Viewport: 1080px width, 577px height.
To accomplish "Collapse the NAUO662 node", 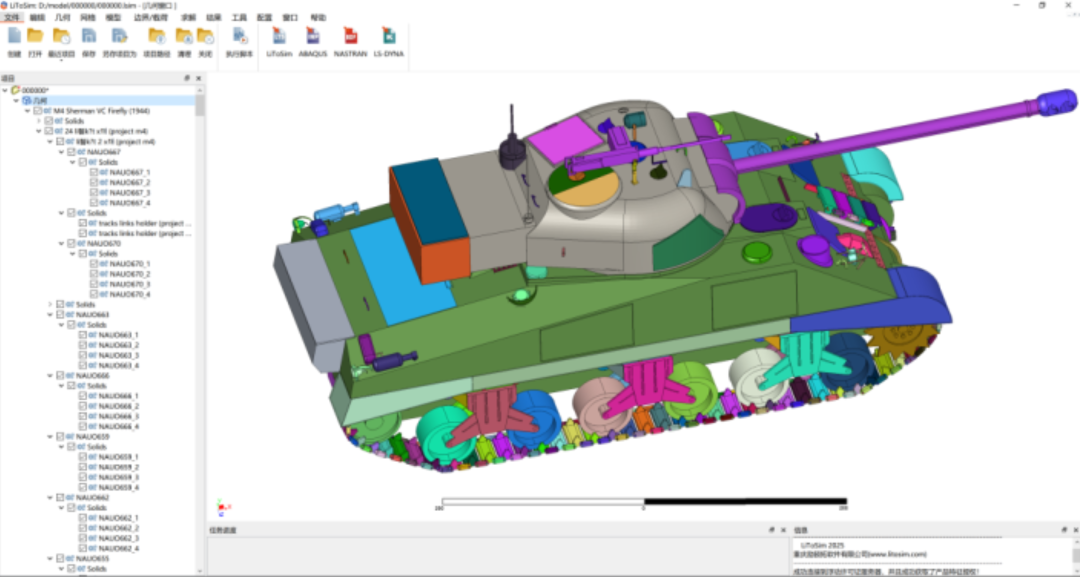I will (50, 497).
